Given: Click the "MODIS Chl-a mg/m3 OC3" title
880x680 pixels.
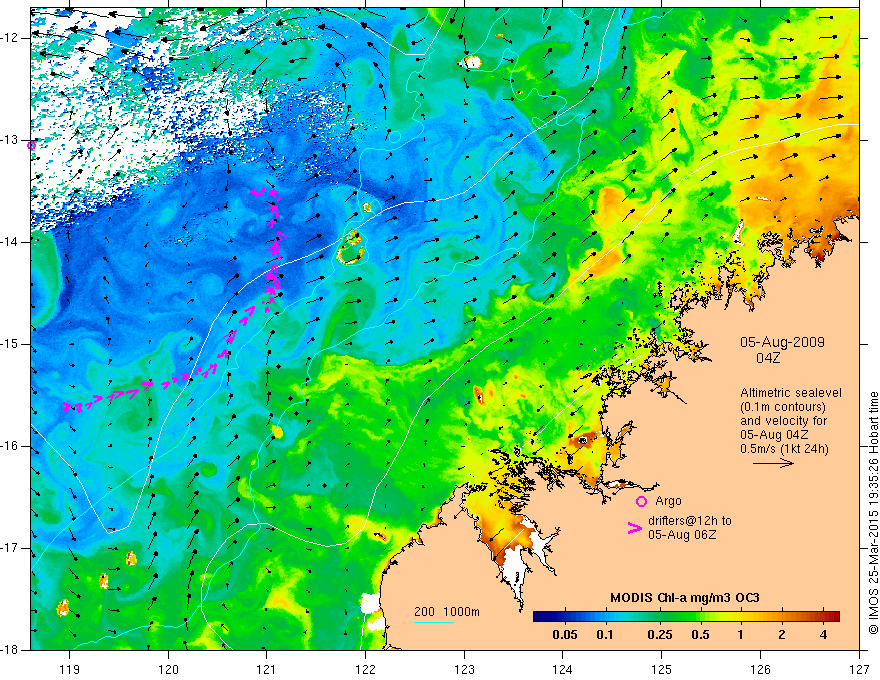Looking at the screenshot, I should pyautogui.click(x=685, y=598).
